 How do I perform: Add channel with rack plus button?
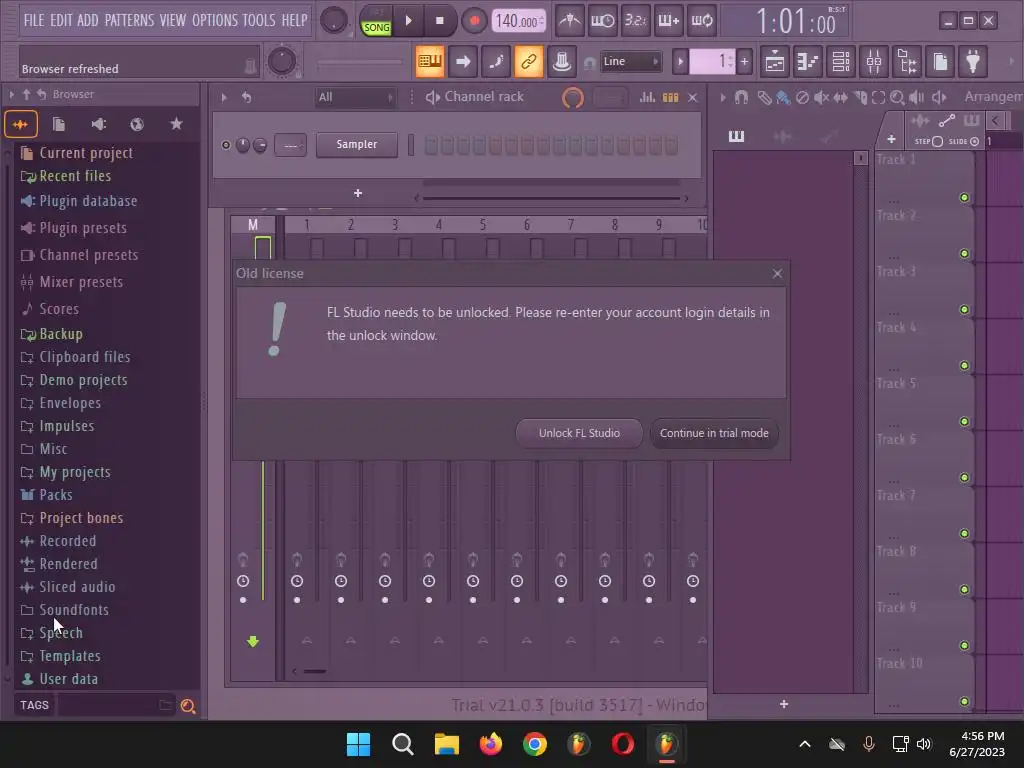point(358,193)
